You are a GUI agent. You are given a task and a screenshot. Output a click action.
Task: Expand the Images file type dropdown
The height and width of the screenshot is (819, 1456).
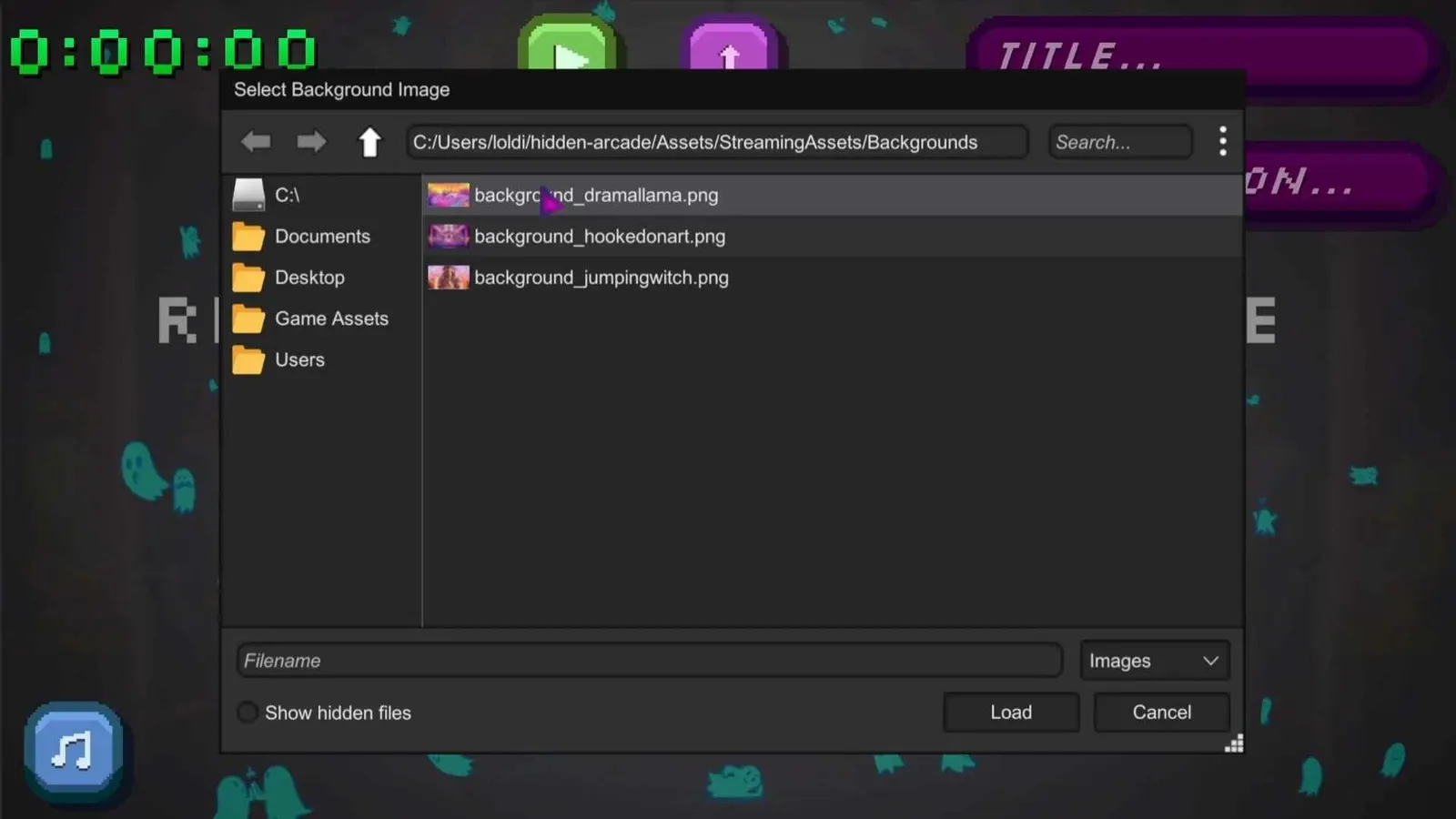click(1154, 661)
